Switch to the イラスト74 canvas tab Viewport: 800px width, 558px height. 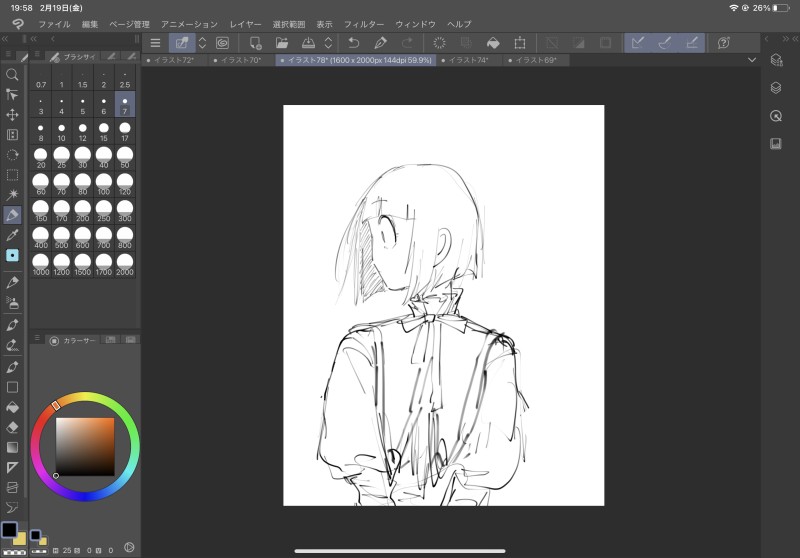pyautogui.click(x=469, y=60)
